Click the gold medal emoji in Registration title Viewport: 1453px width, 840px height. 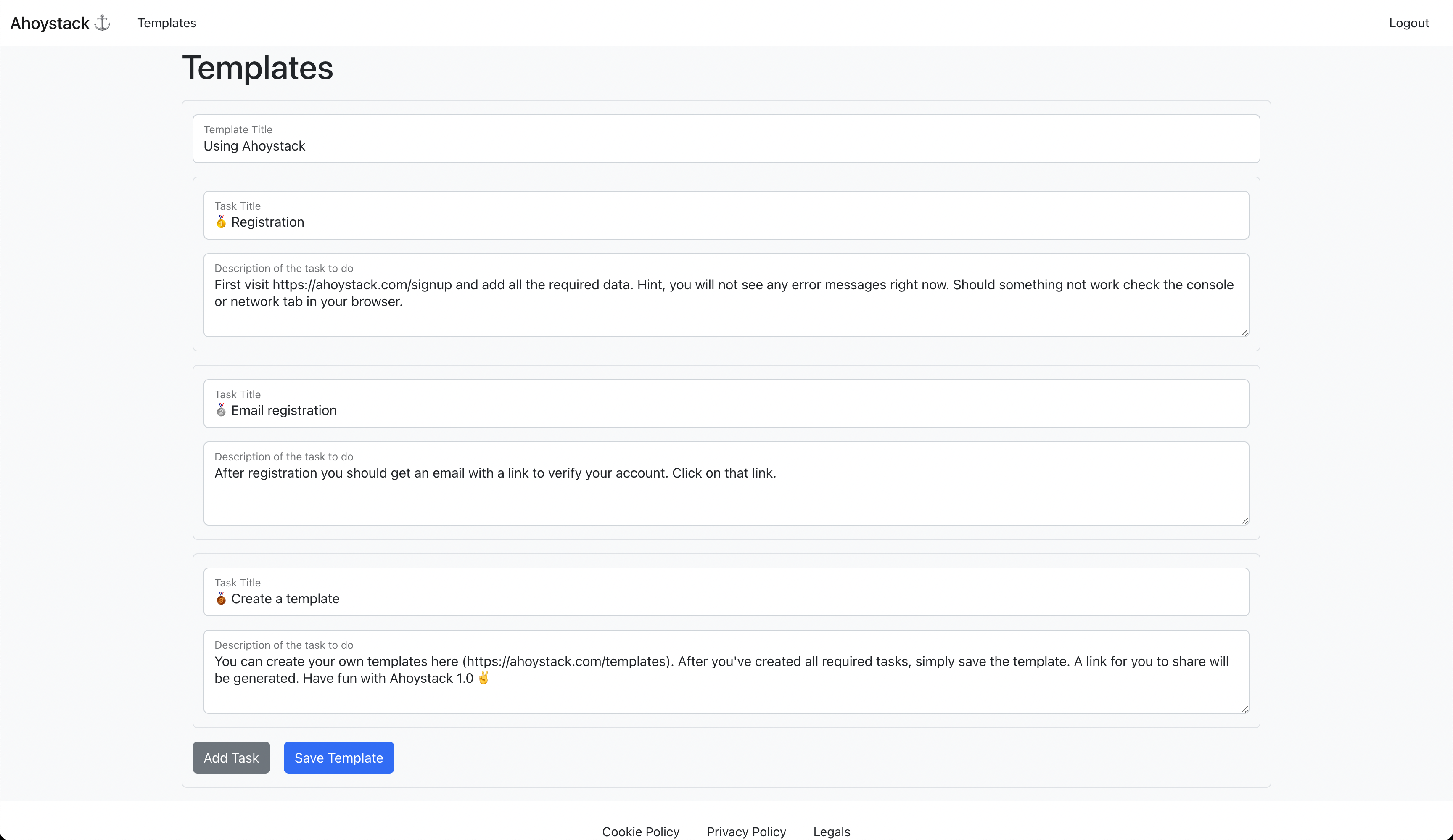click(221, 222)
